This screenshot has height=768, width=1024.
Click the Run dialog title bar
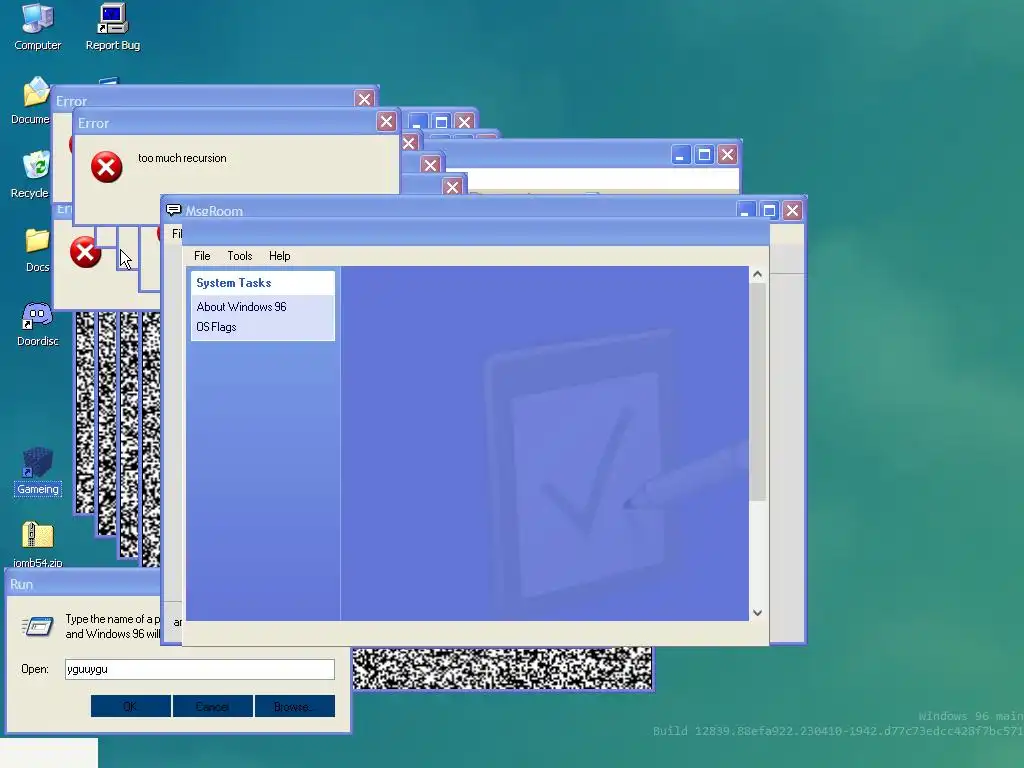tap(83, 584)
